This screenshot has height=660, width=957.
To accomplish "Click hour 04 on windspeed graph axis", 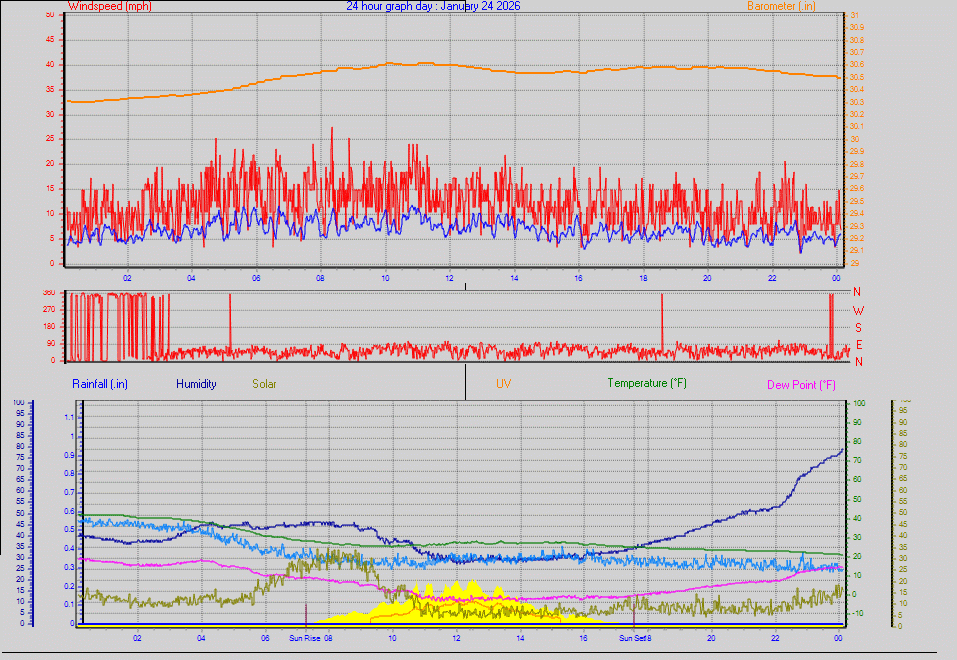I will coord(190,277).
